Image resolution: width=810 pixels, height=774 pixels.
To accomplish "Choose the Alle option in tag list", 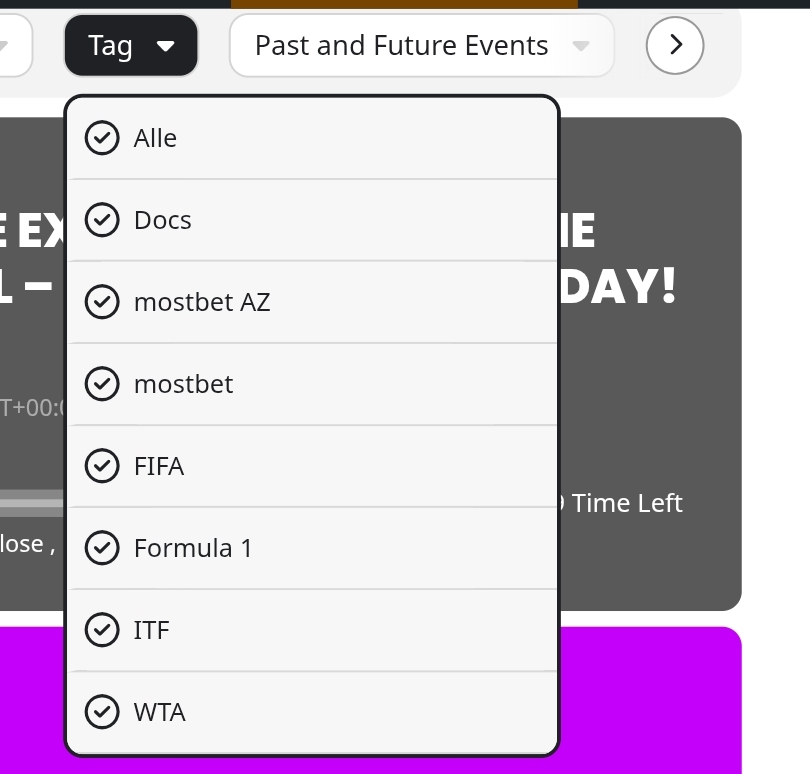I will 156,138.
